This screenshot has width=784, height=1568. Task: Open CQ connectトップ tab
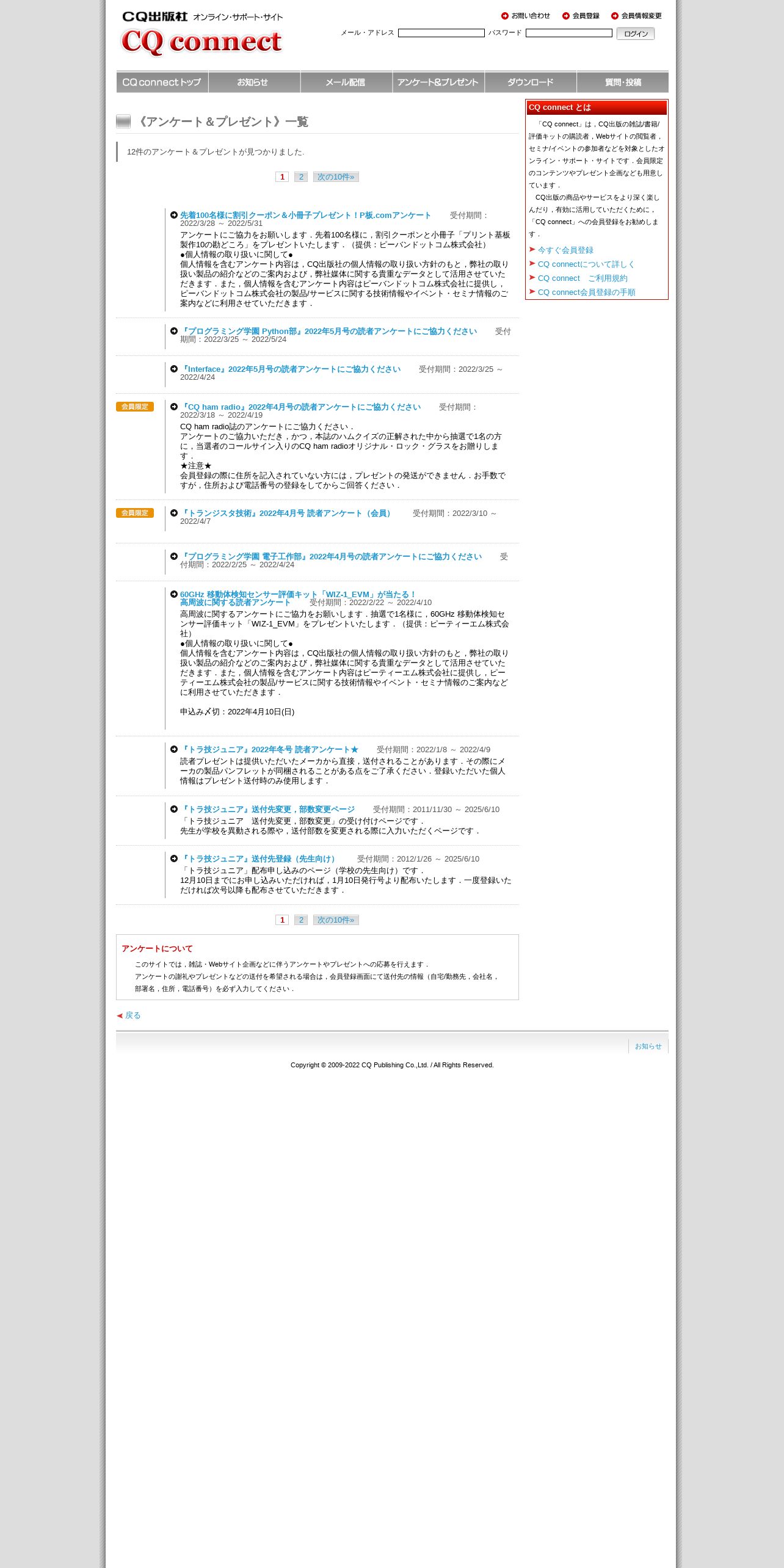coord(162,82)
